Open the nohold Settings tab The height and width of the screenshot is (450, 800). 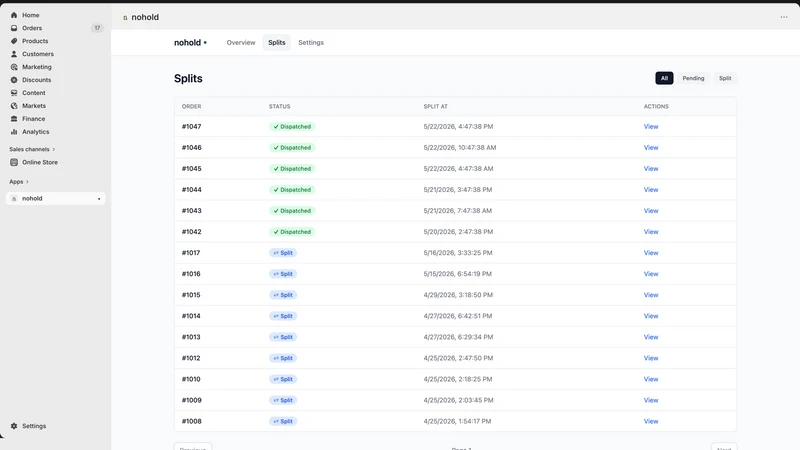311,43
